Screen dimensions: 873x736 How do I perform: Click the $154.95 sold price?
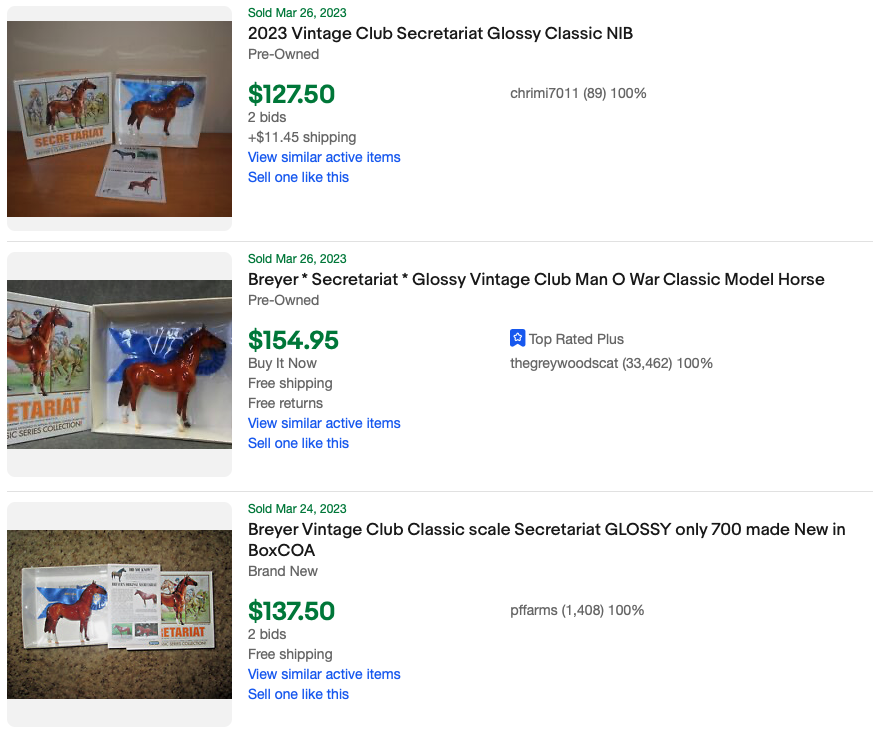[293, 341]
